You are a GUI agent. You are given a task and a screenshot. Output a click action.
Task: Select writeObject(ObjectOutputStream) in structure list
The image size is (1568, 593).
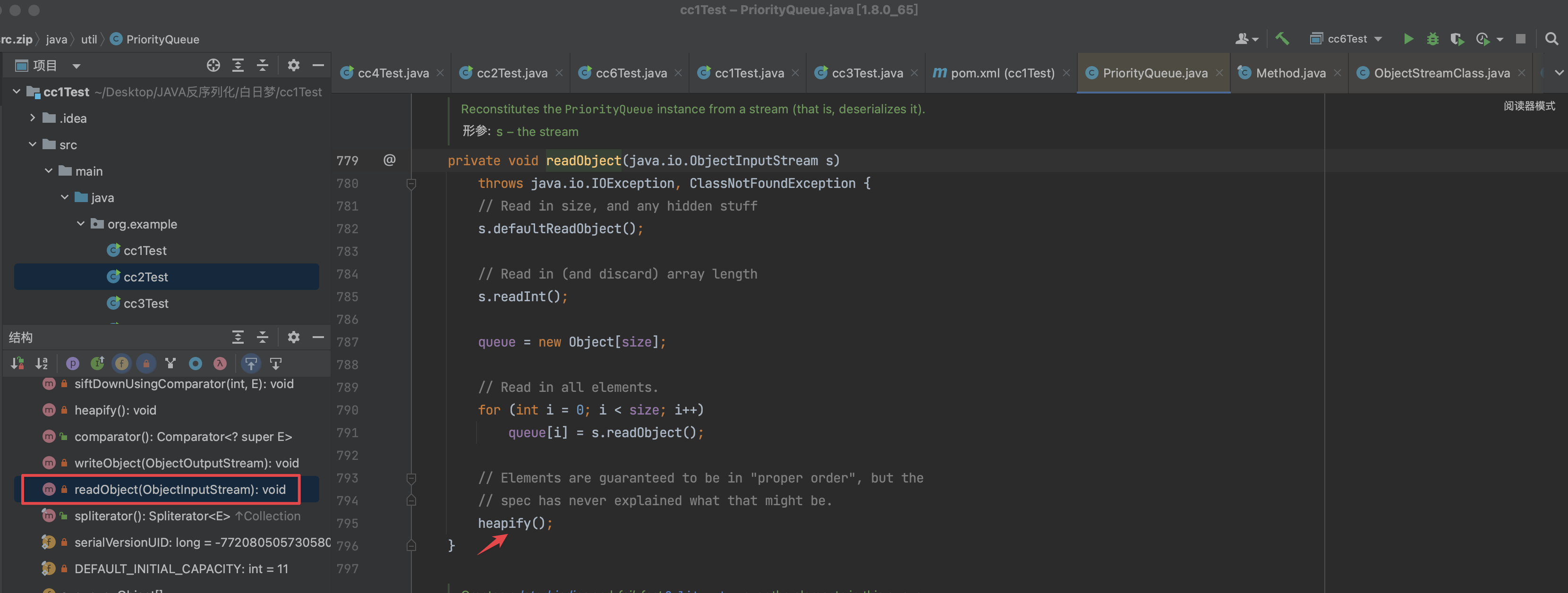[186, 464]
